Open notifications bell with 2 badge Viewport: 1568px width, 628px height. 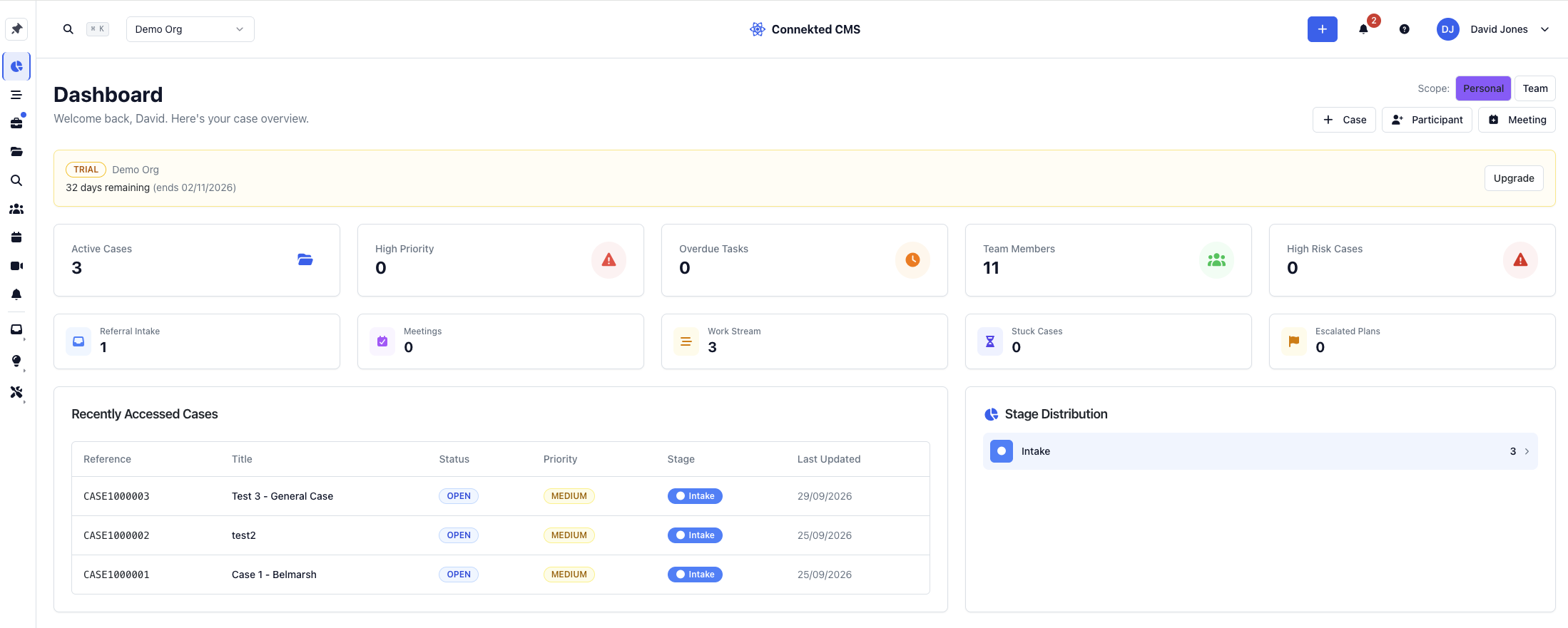tap(1363, 29)
